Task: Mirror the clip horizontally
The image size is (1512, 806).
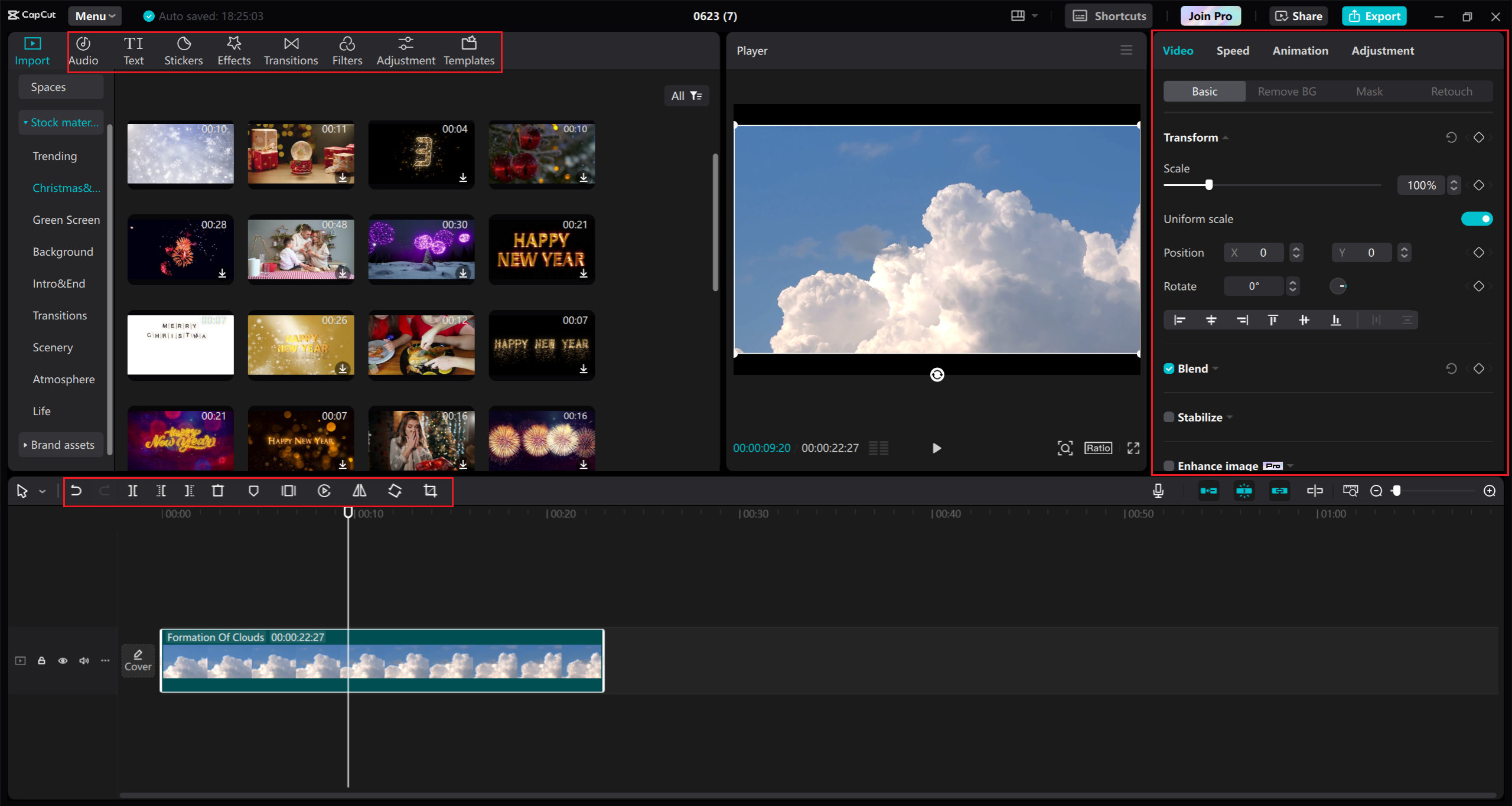Action: pos(359,491)
